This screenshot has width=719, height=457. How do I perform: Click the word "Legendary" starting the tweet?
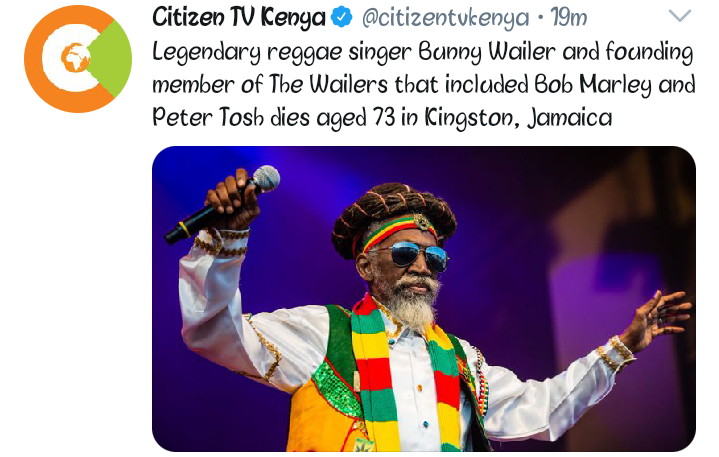tap(206, 52)
